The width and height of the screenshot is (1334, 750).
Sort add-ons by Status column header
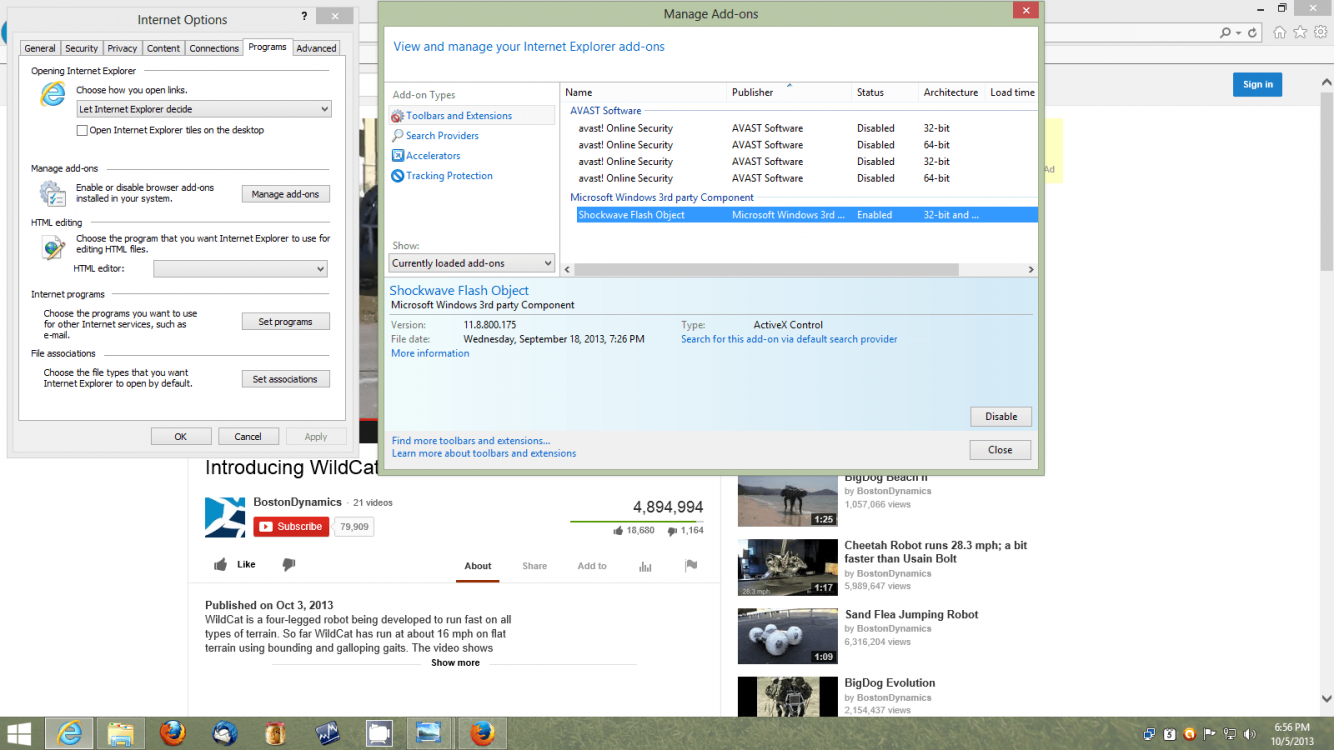885,92
